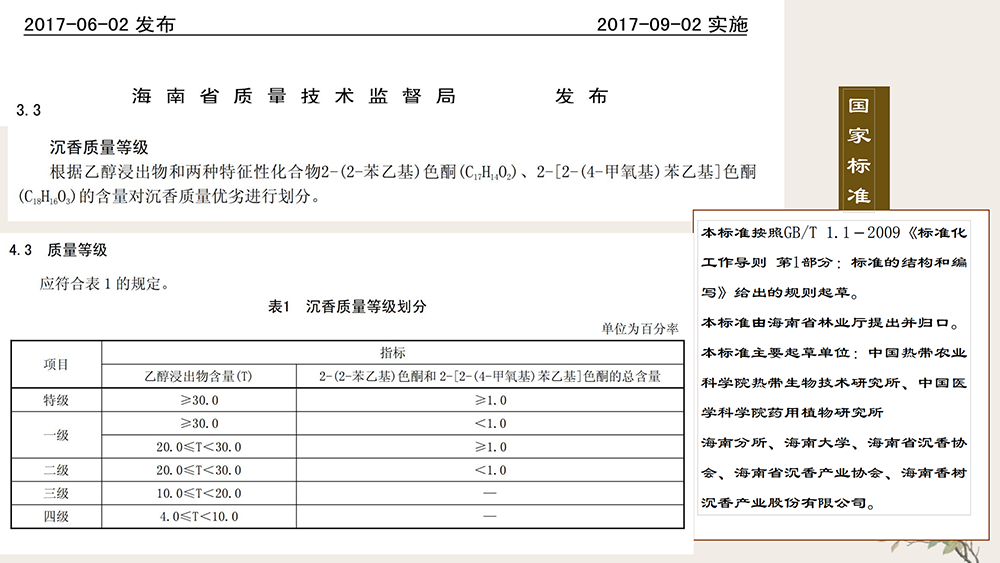Select the "指标" table header cell

click(392, 353)
